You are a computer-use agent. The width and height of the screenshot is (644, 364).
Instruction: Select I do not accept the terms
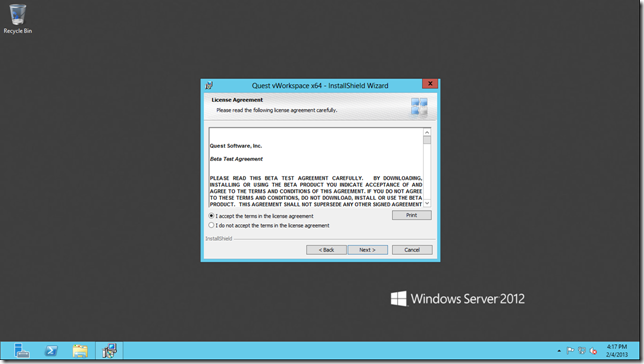click(212, 225)
